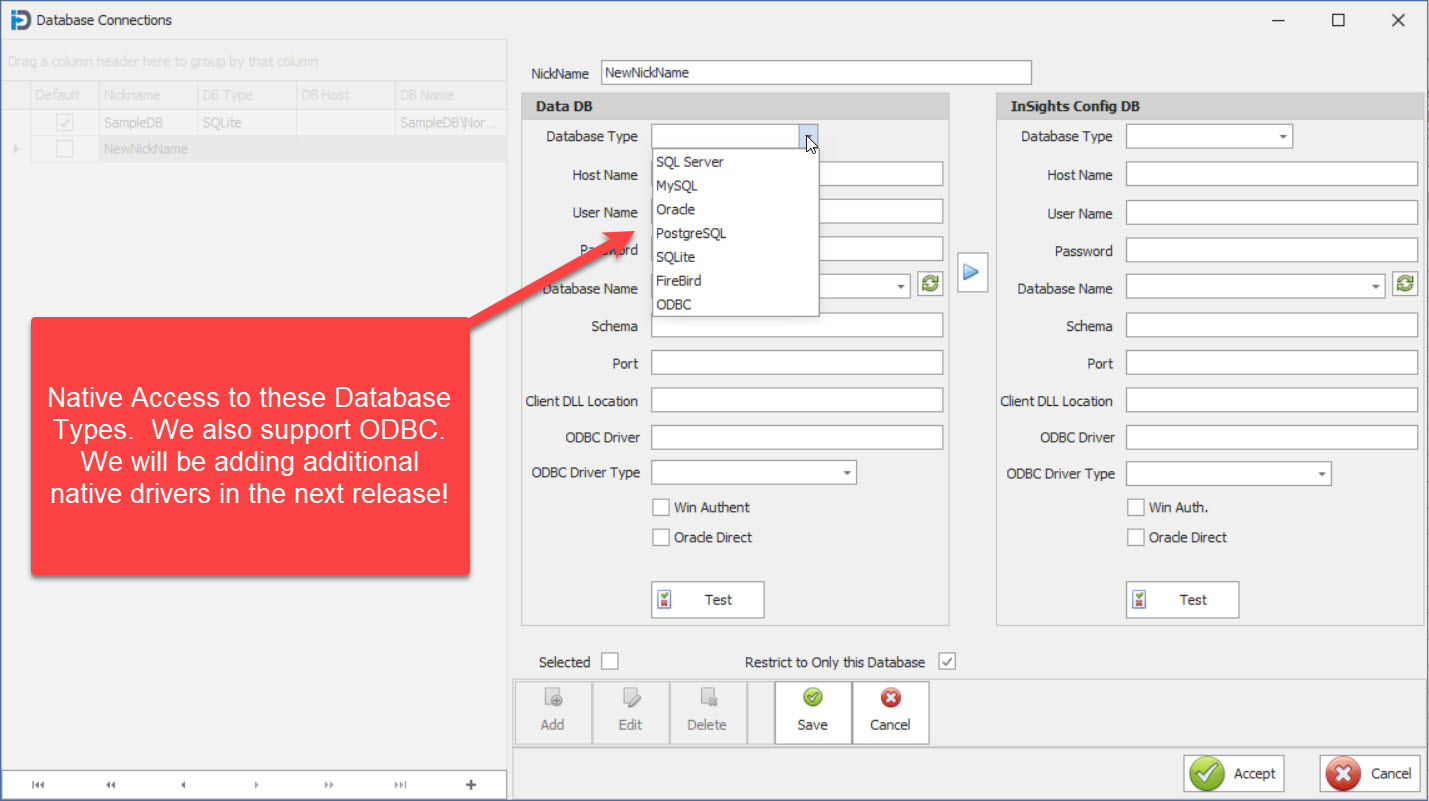
Task: Uncheck Restrict to Only this Database
Action: click(x=947, y=662)
